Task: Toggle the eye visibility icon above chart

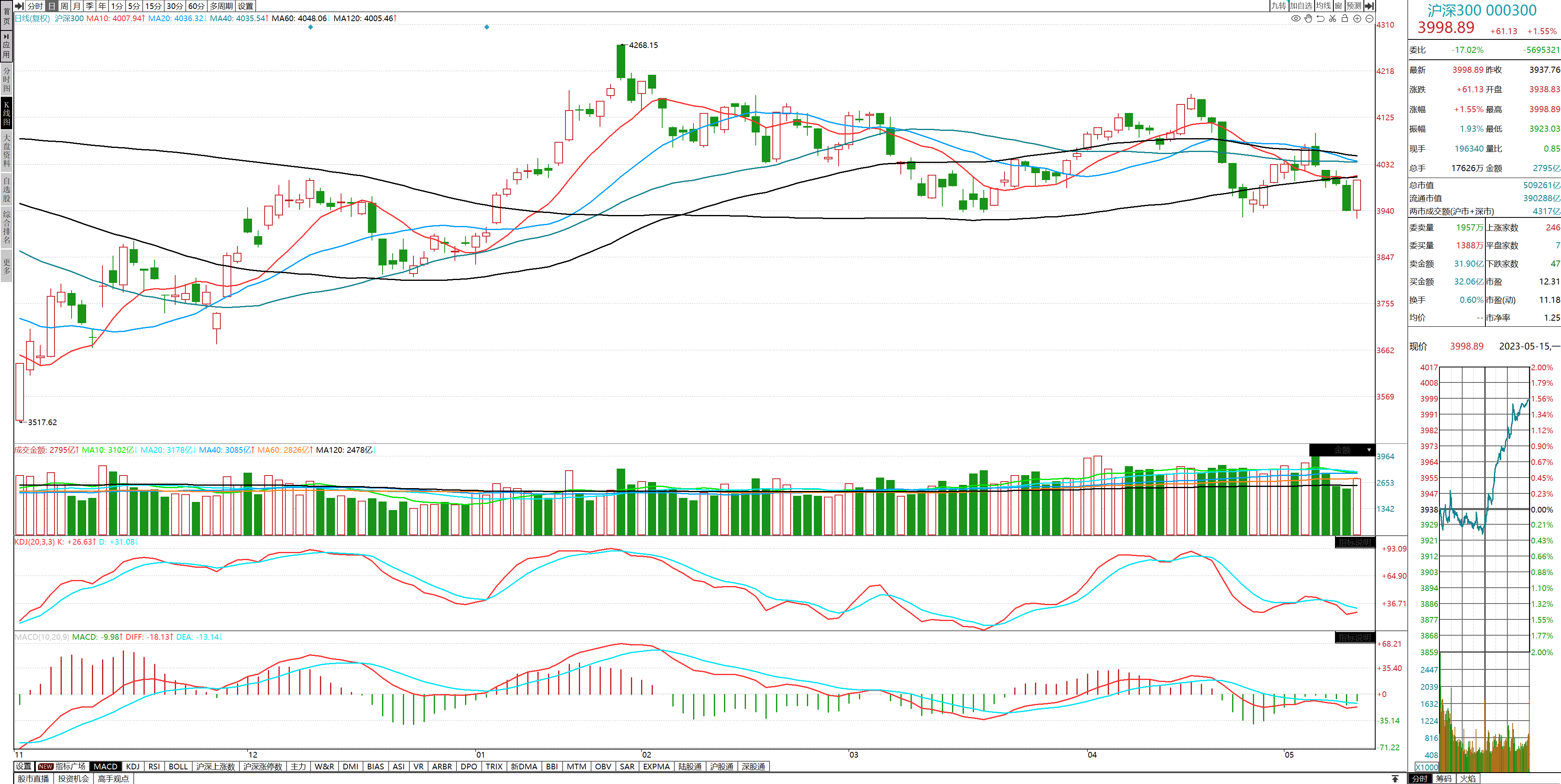Action: 1296,19
